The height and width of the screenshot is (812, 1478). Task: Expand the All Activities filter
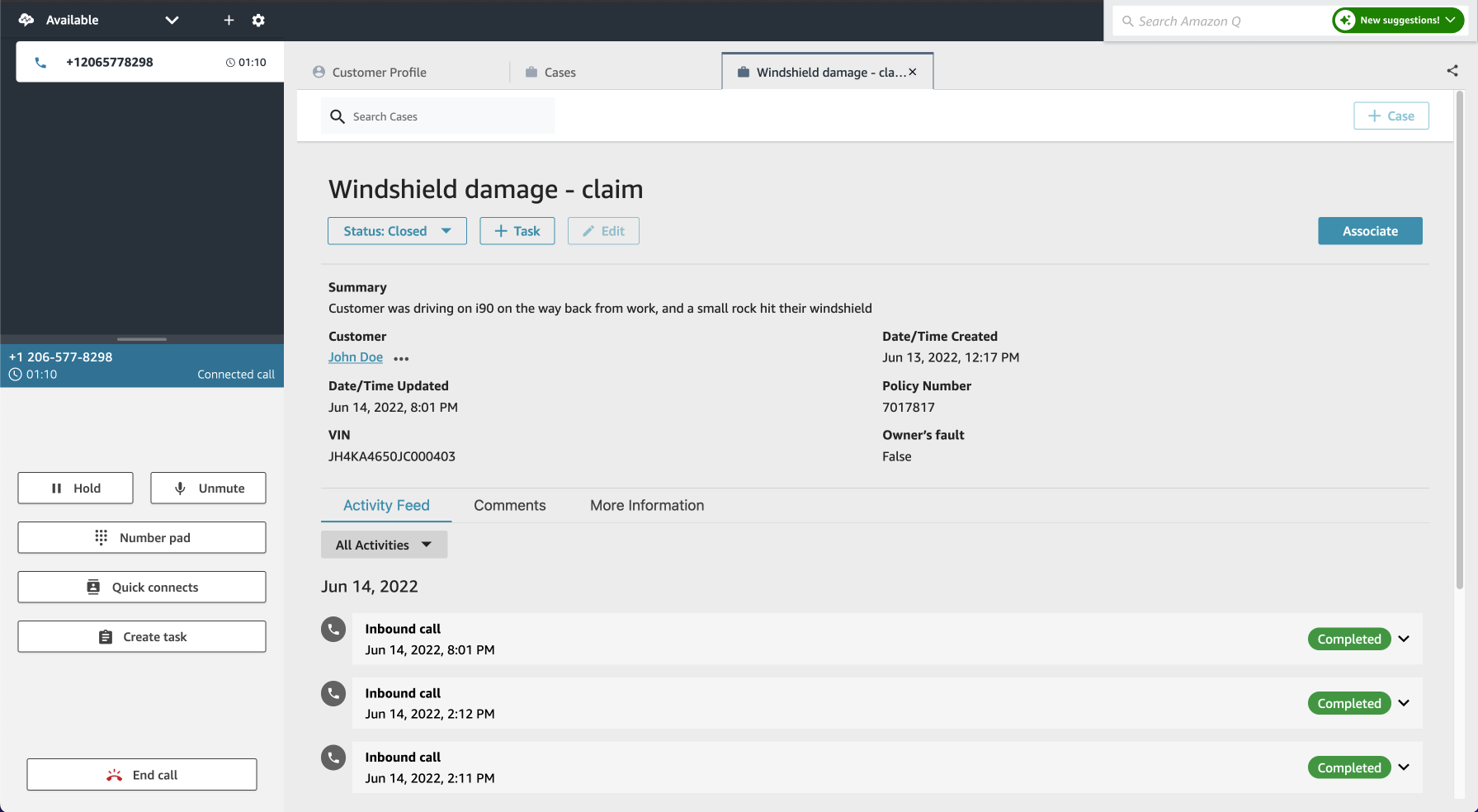[384, 545]
